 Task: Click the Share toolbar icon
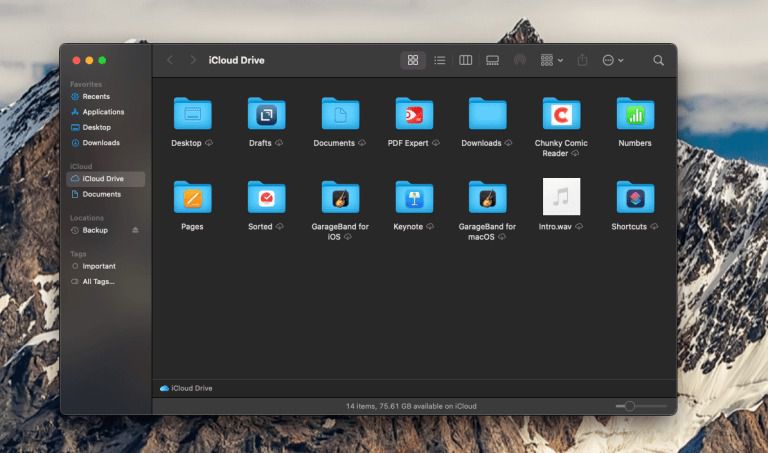[583, 60]
